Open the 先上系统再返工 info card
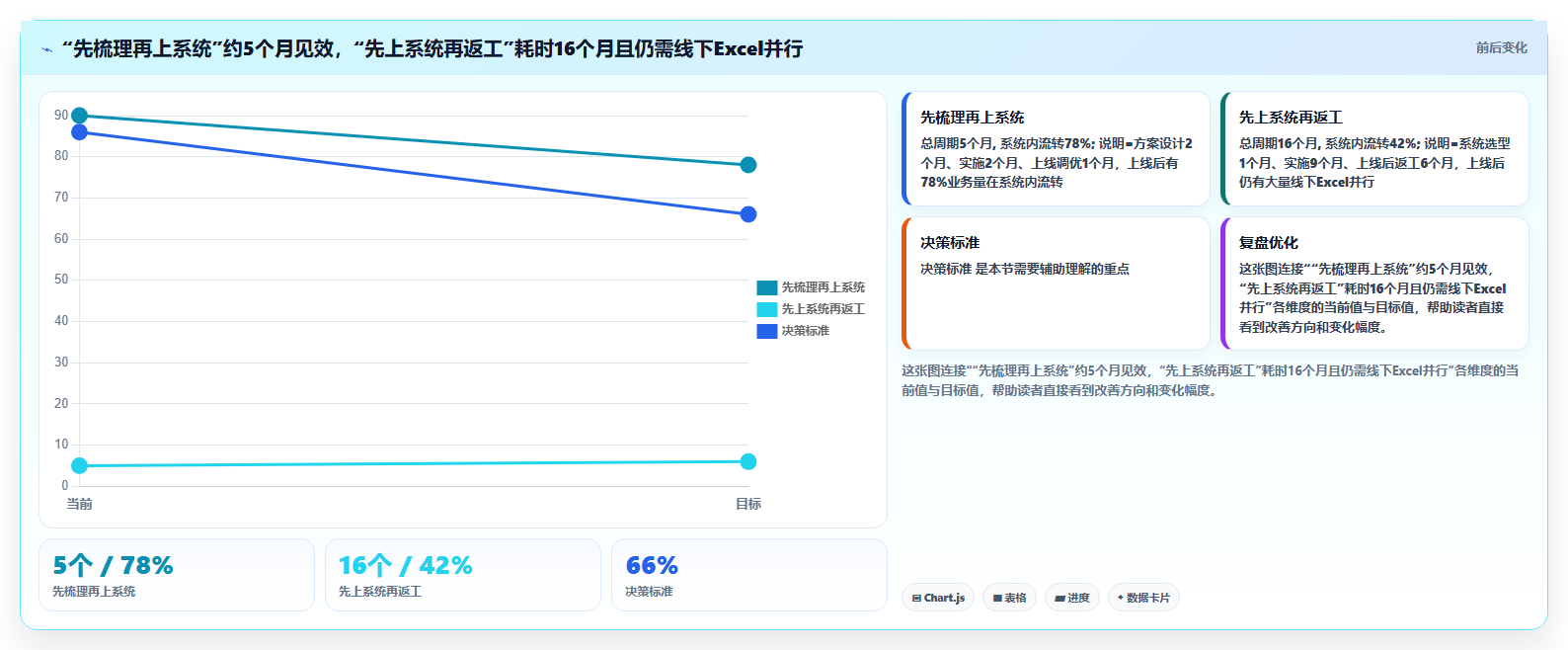The height and width of the screenshot is (650, 1568). (1374, 149)
